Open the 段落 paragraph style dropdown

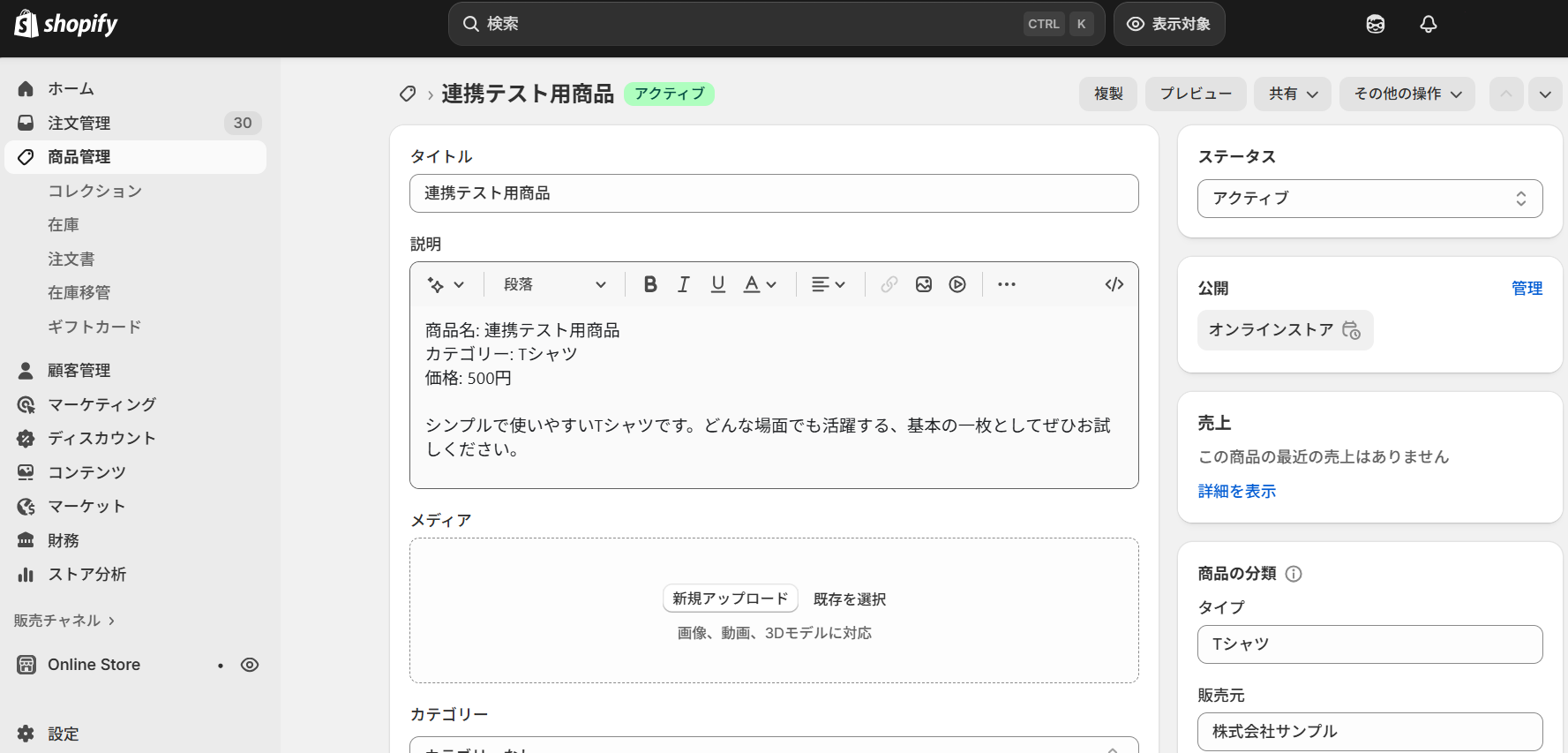(554, 284)
